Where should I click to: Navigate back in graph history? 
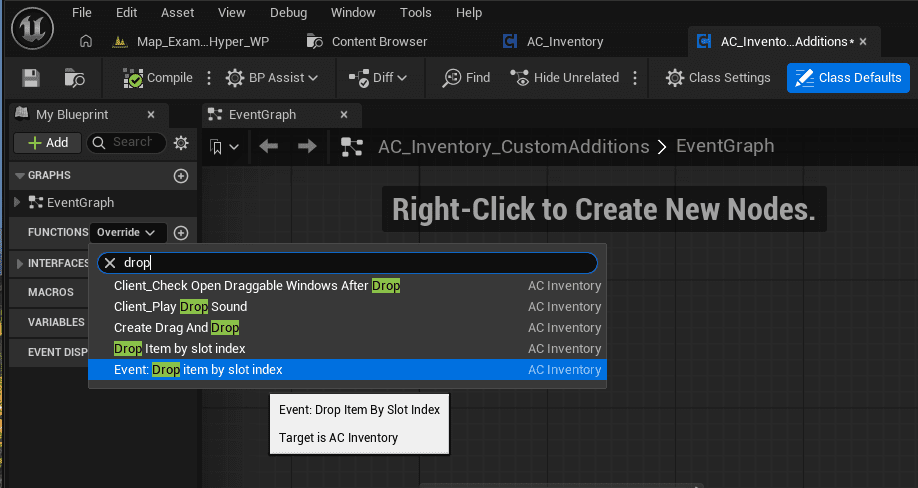(x=269, y=146)
